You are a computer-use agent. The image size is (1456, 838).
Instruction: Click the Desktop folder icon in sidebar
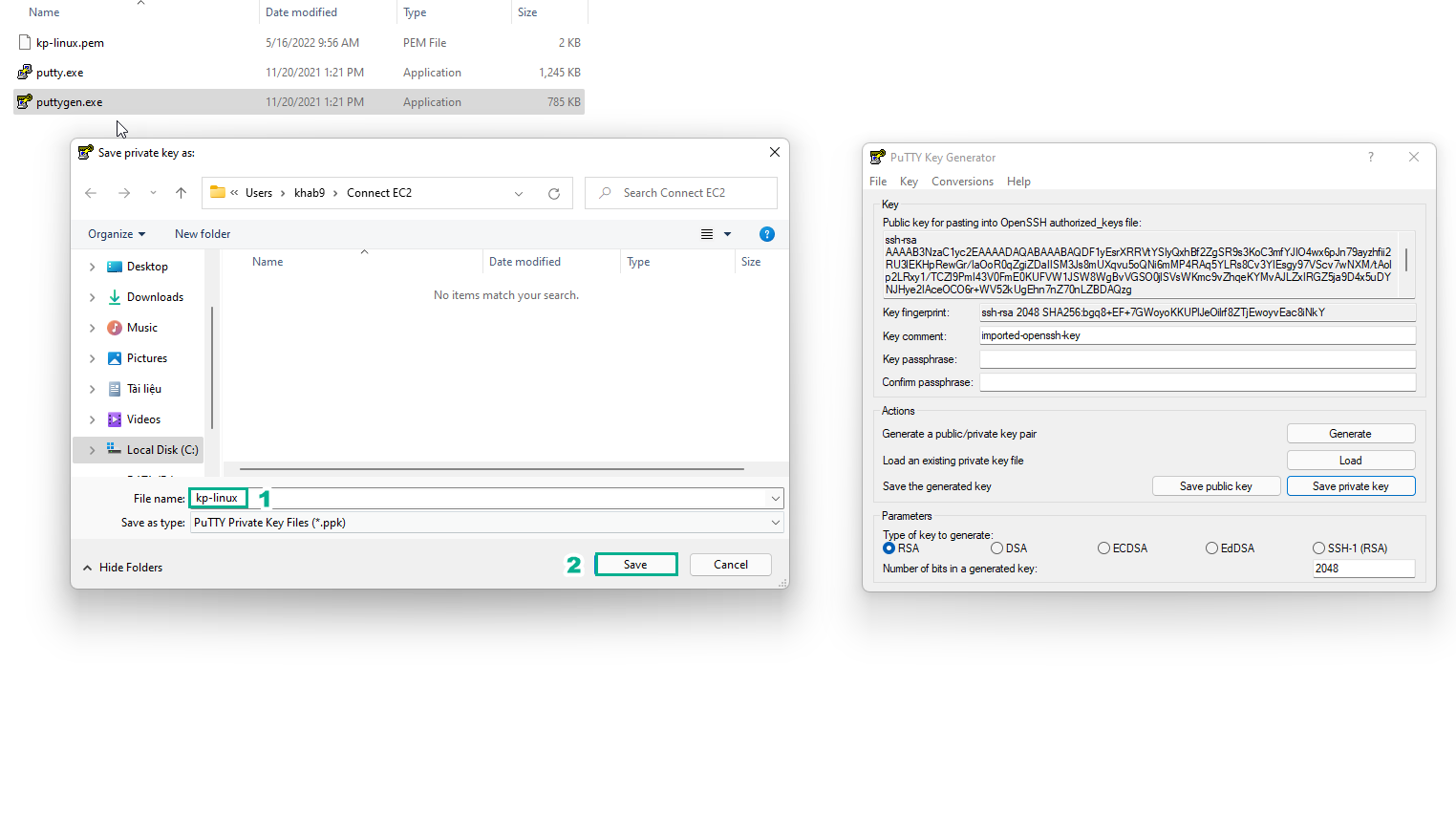[x=115, y=267]
